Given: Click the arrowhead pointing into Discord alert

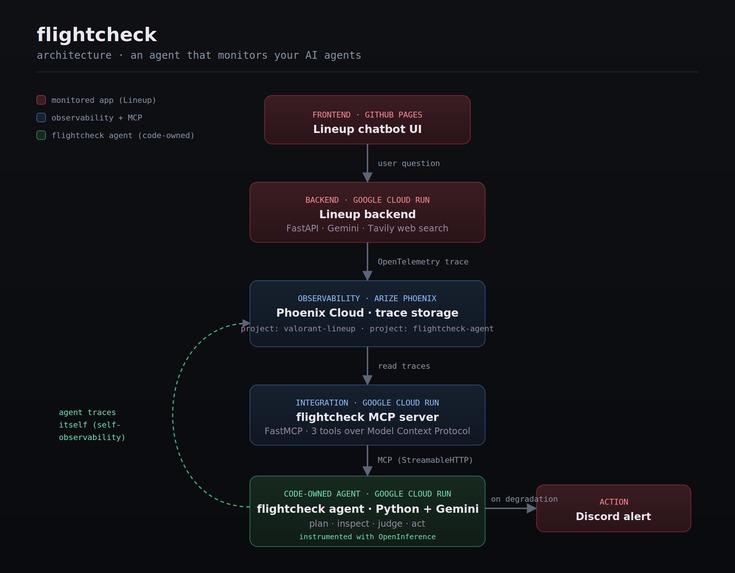Looking at the screenshot, I should (x=532, y=508).
